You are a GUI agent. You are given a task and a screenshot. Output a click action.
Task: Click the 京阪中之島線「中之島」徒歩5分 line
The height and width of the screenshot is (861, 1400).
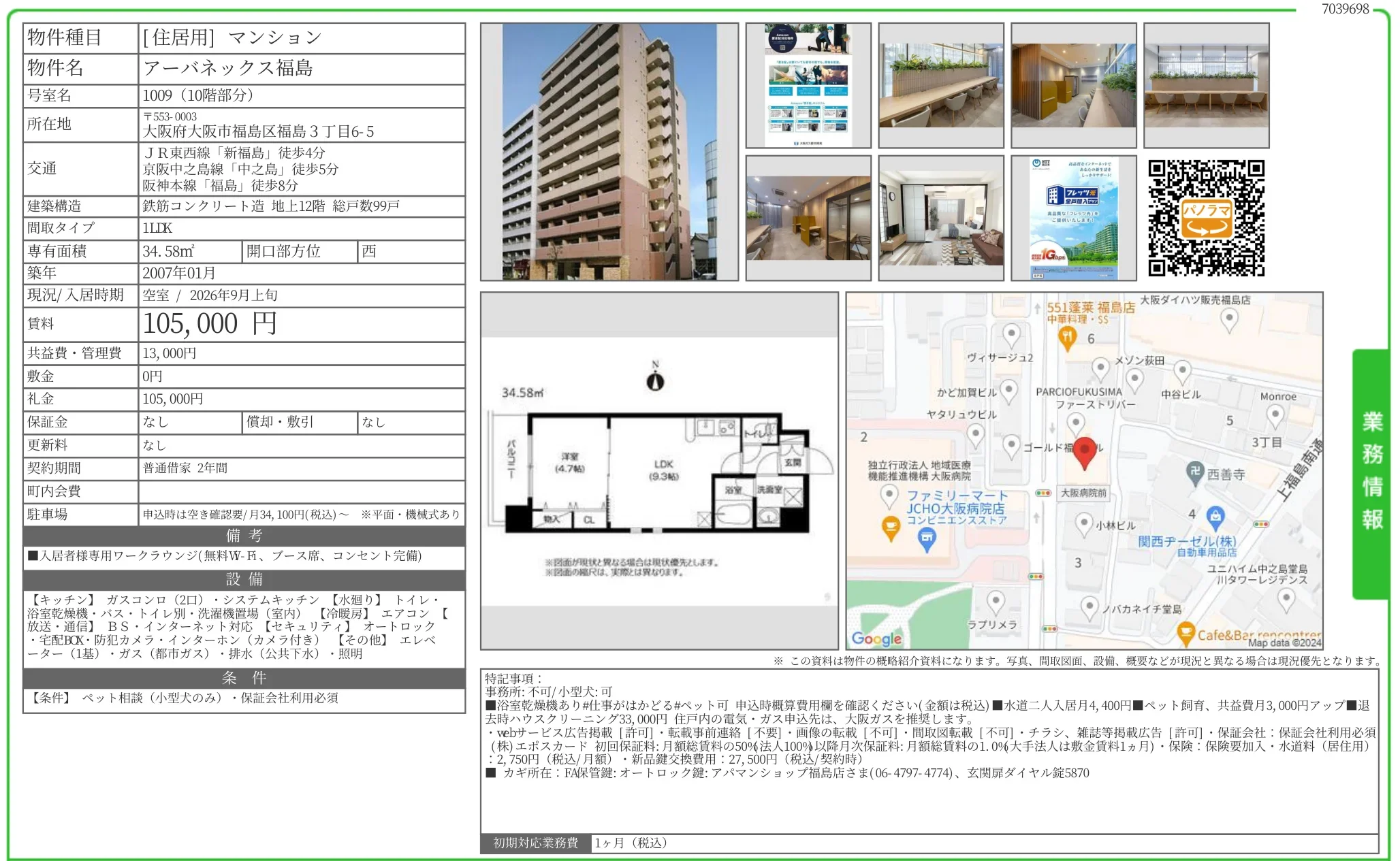tap(240, 169)
